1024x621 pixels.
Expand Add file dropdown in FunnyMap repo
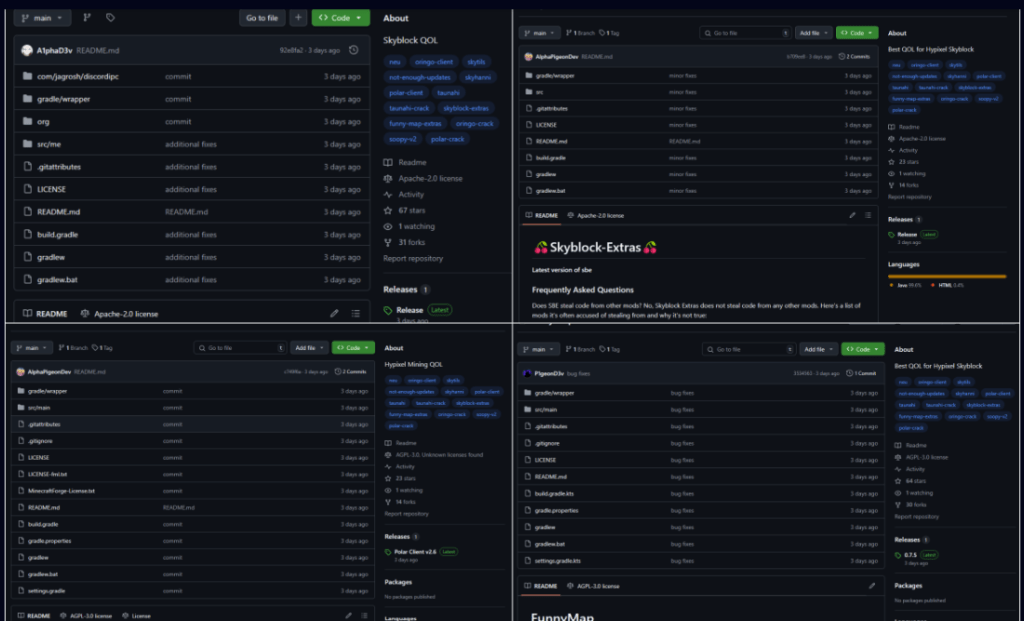click(819, 349)
